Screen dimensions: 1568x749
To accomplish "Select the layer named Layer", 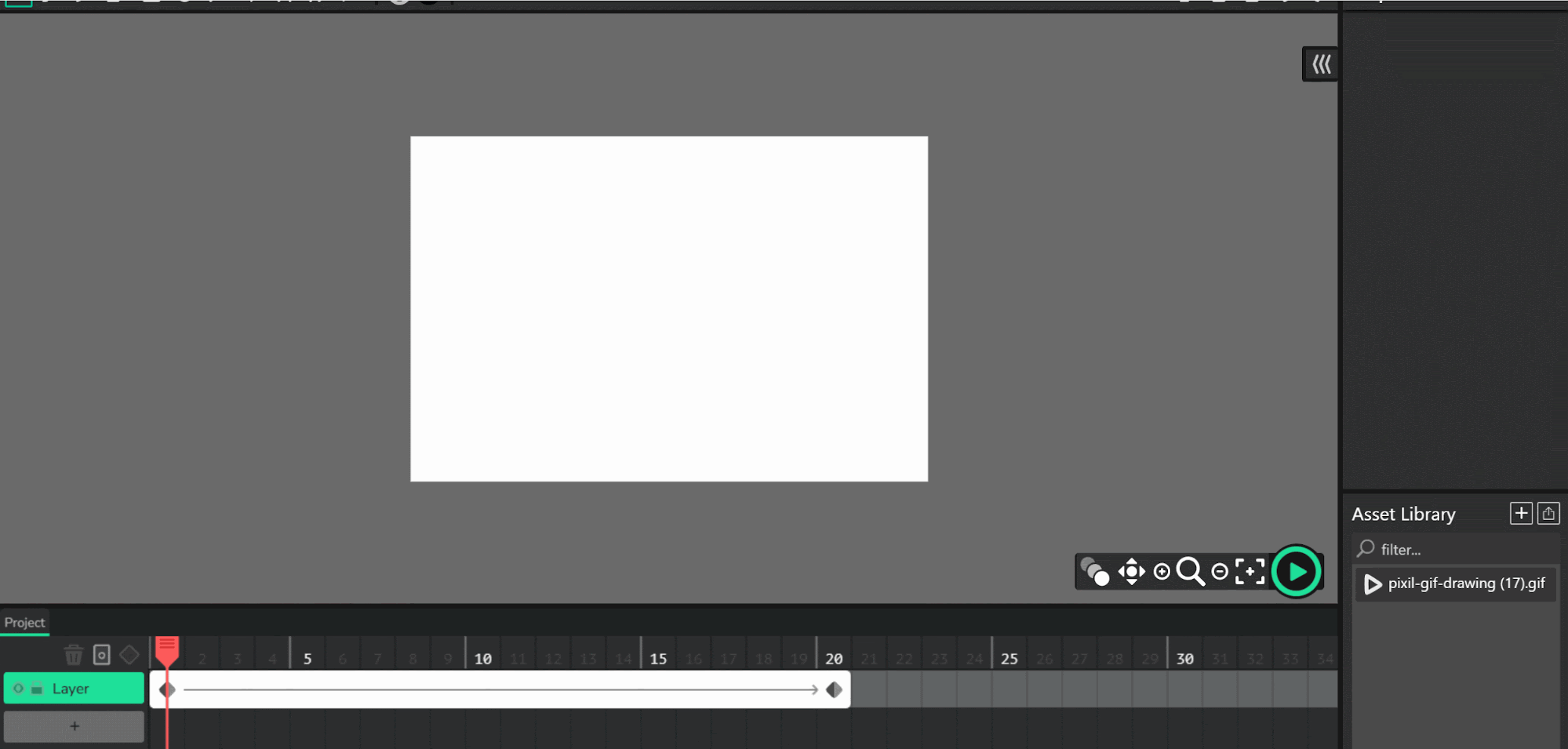I will [74, 689].
